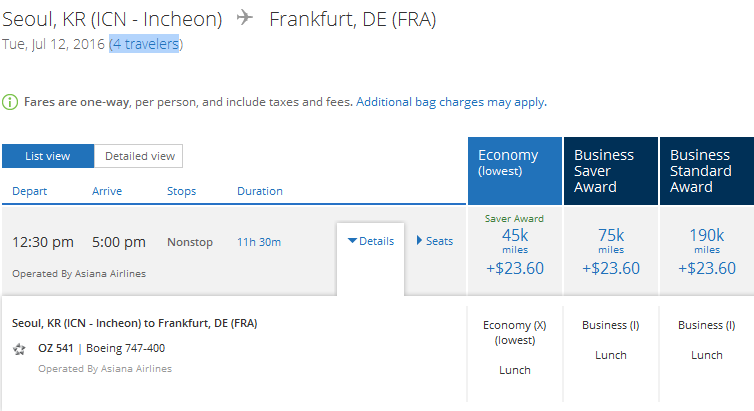
Task: Select the 190k miles Business Standard fare
Action: [706, 244]
